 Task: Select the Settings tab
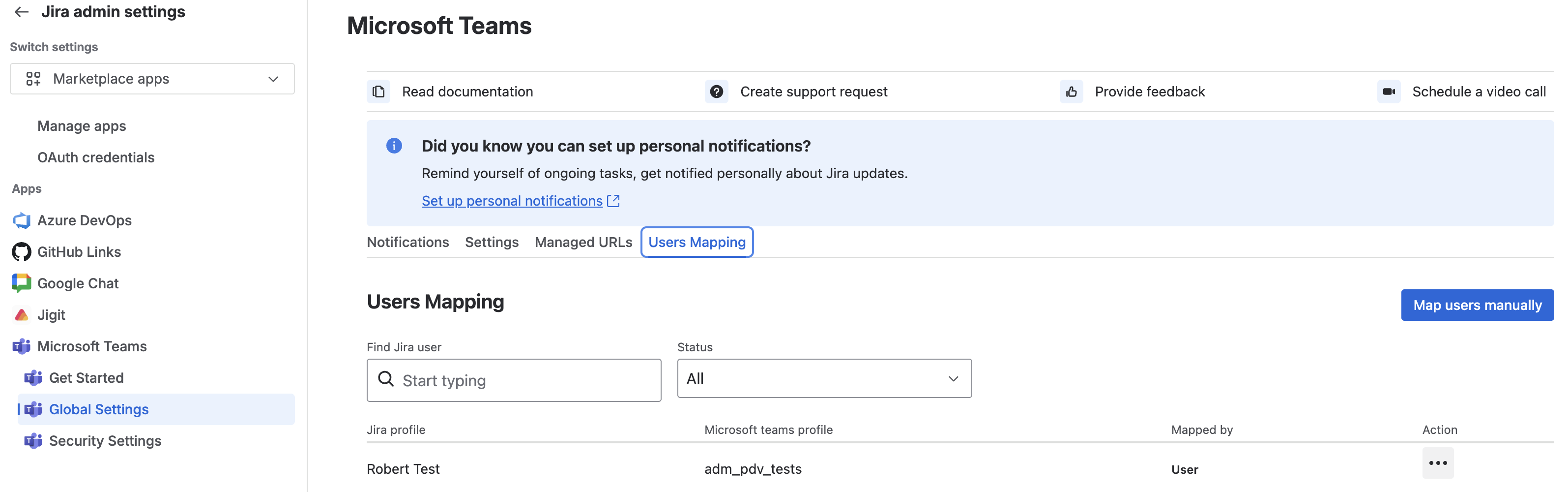coord(492,243)
